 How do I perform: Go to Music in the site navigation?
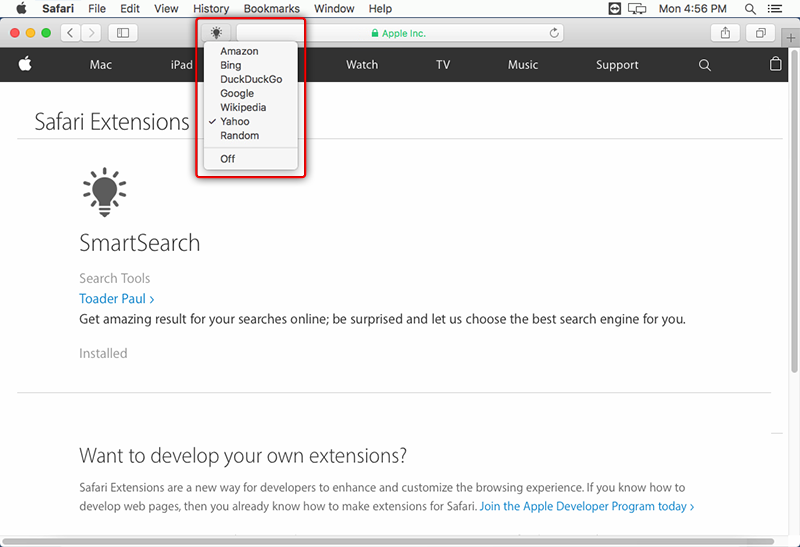523,65
